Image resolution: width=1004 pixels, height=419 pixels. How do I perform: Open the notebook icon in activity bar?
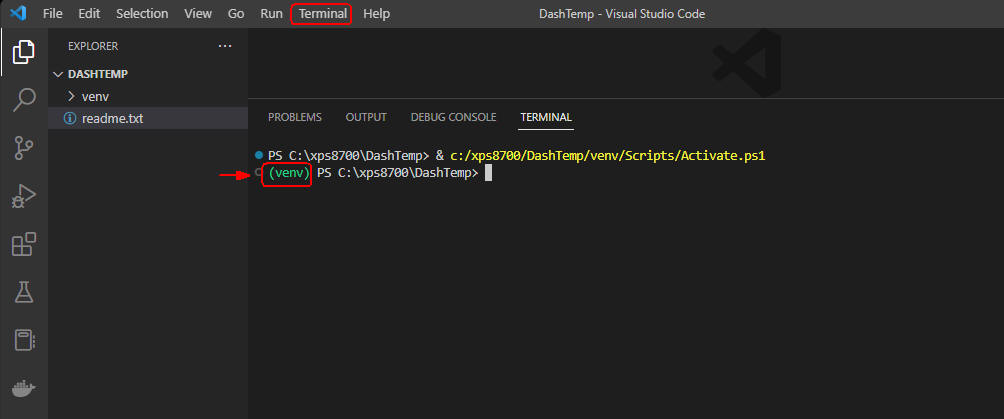tap(24, 340)
